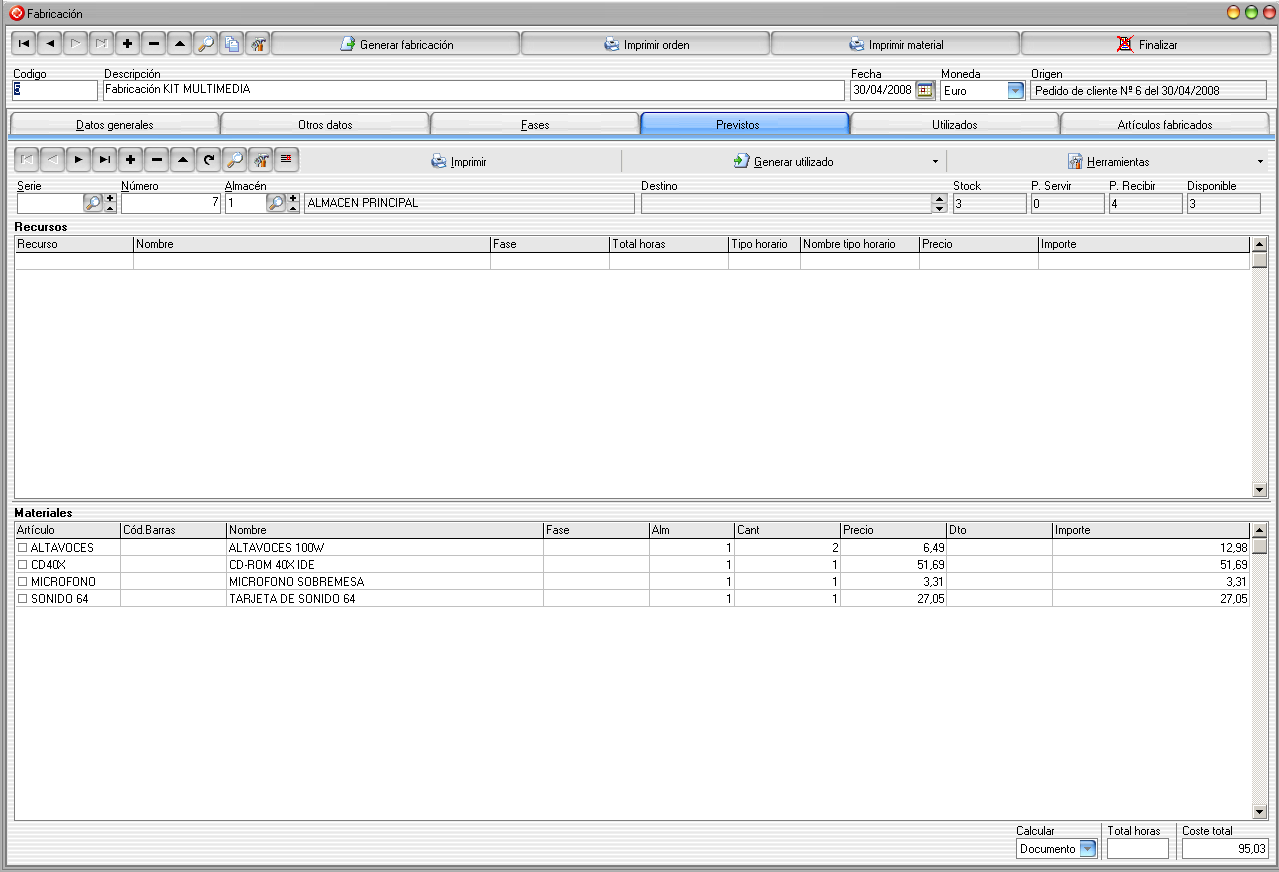Tick the SONIDO 64 material checkbox

point(23,599)
